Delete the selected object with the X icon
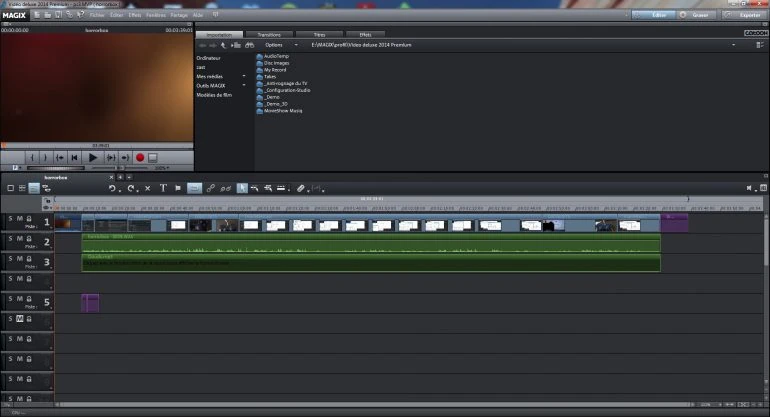The height and width of the screenshot is (417, 770). coord(148,188)
